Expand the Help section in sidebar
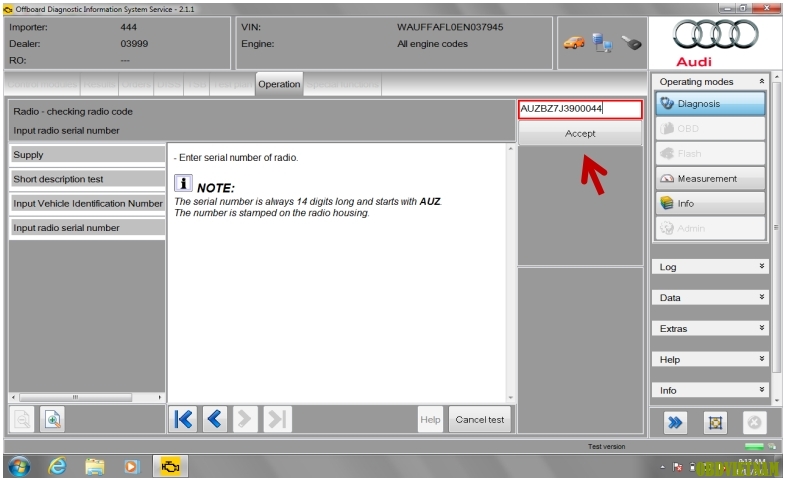This screenshot has width=786, height=480. click(x=710, y=359)
